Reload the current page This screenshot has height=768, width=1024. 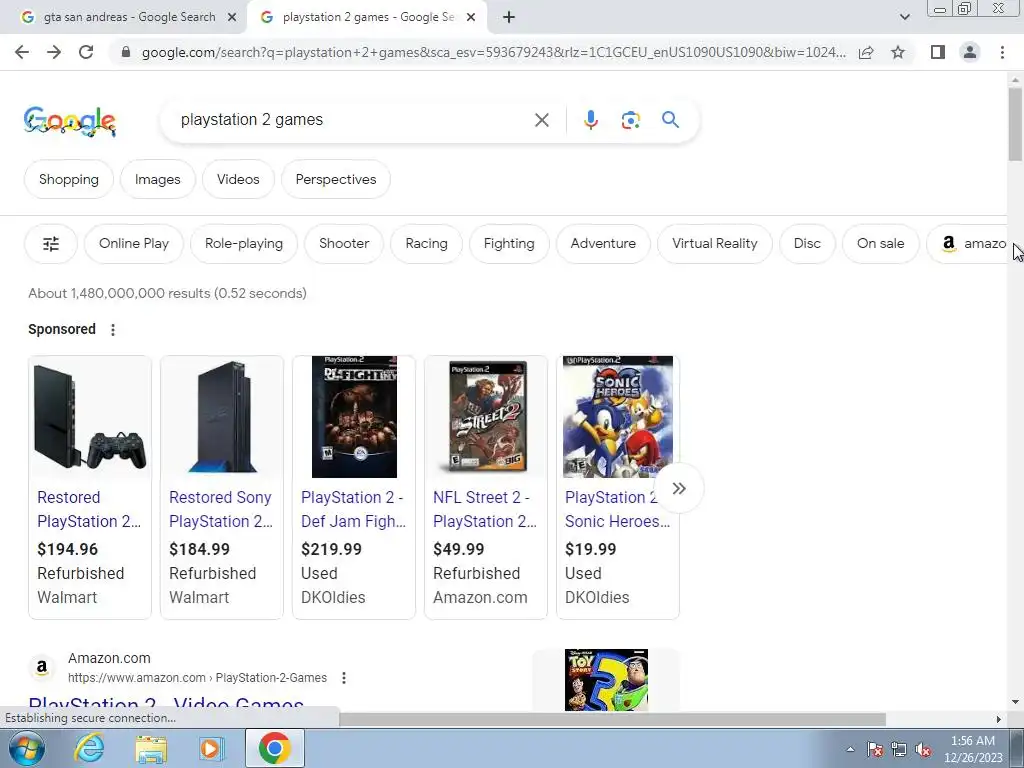click(x=86, y=52)
